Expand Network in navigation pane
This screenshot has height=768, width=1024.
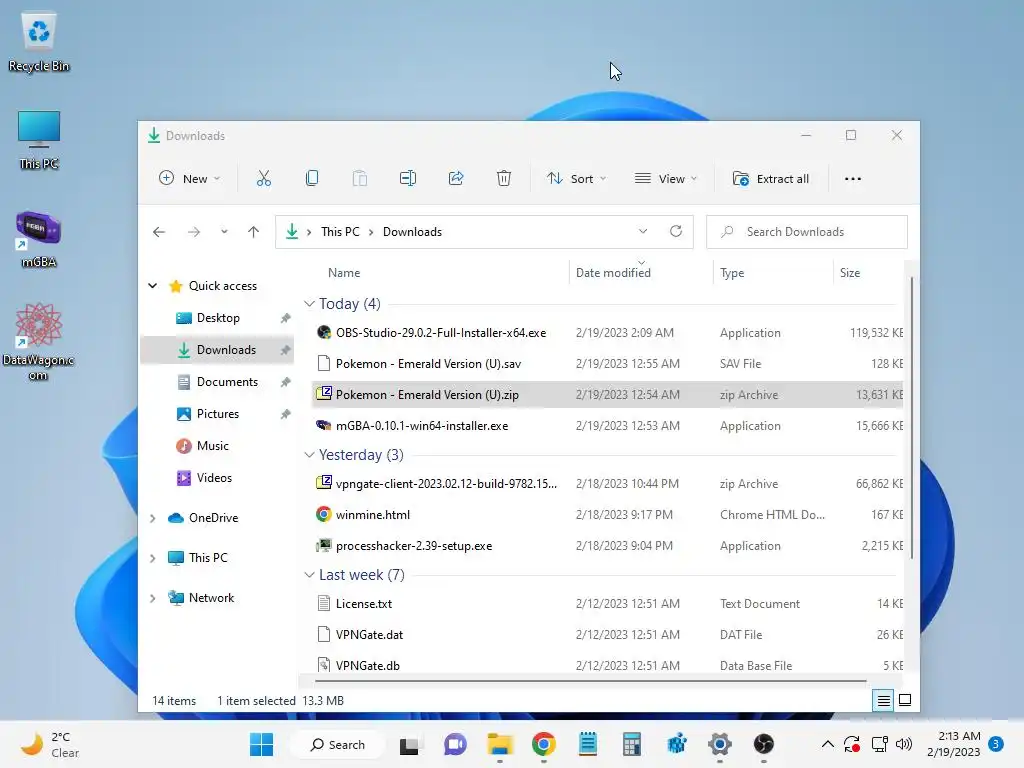153,598
